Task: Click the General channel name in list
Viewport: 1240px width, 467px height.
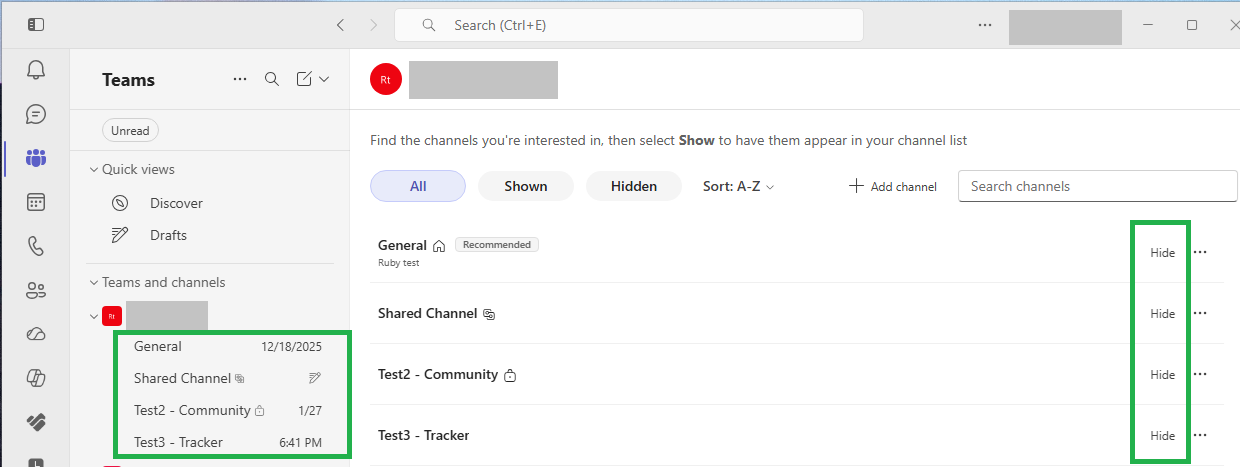Action: click(402, 245)
